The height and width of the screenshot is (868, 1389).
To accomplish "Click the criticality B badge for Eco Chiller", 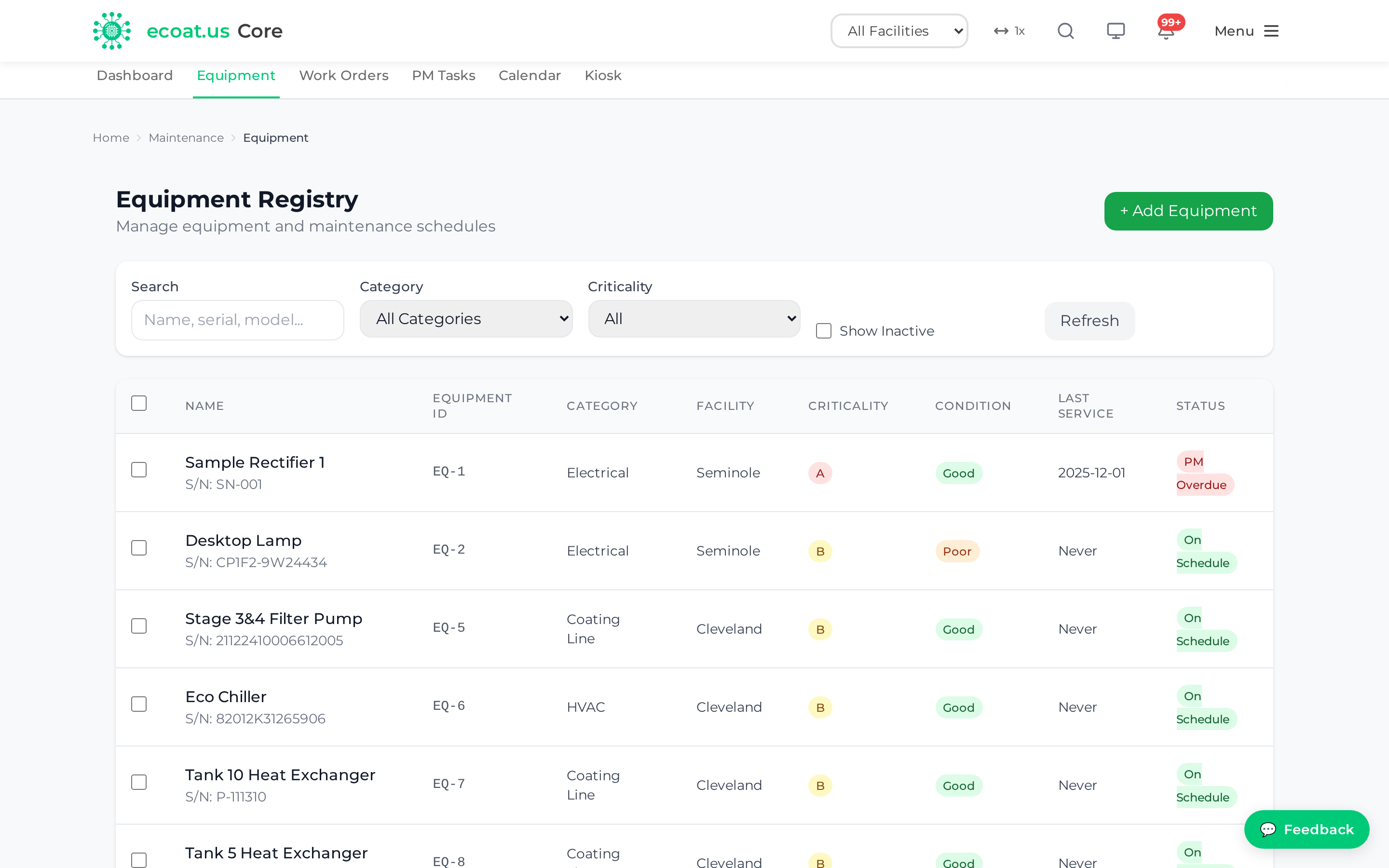I will (820, 707).
